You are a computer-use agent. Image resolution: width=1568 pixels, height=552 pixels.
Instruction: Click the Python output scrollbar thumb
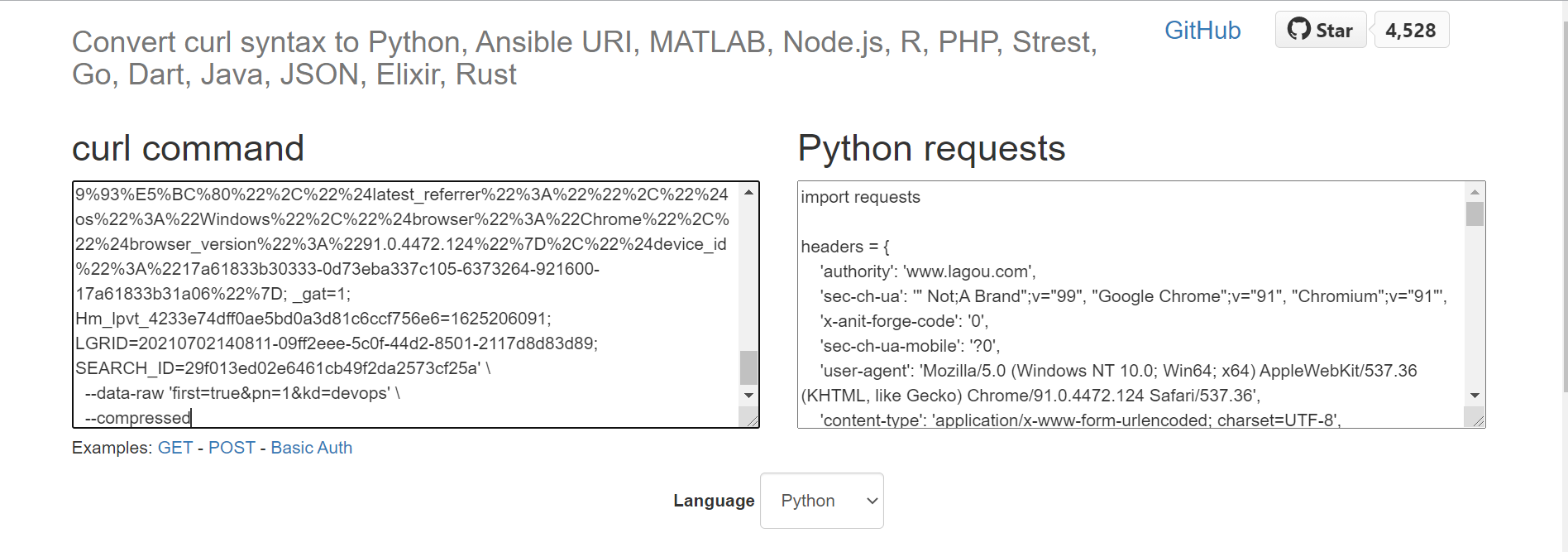1475,214
